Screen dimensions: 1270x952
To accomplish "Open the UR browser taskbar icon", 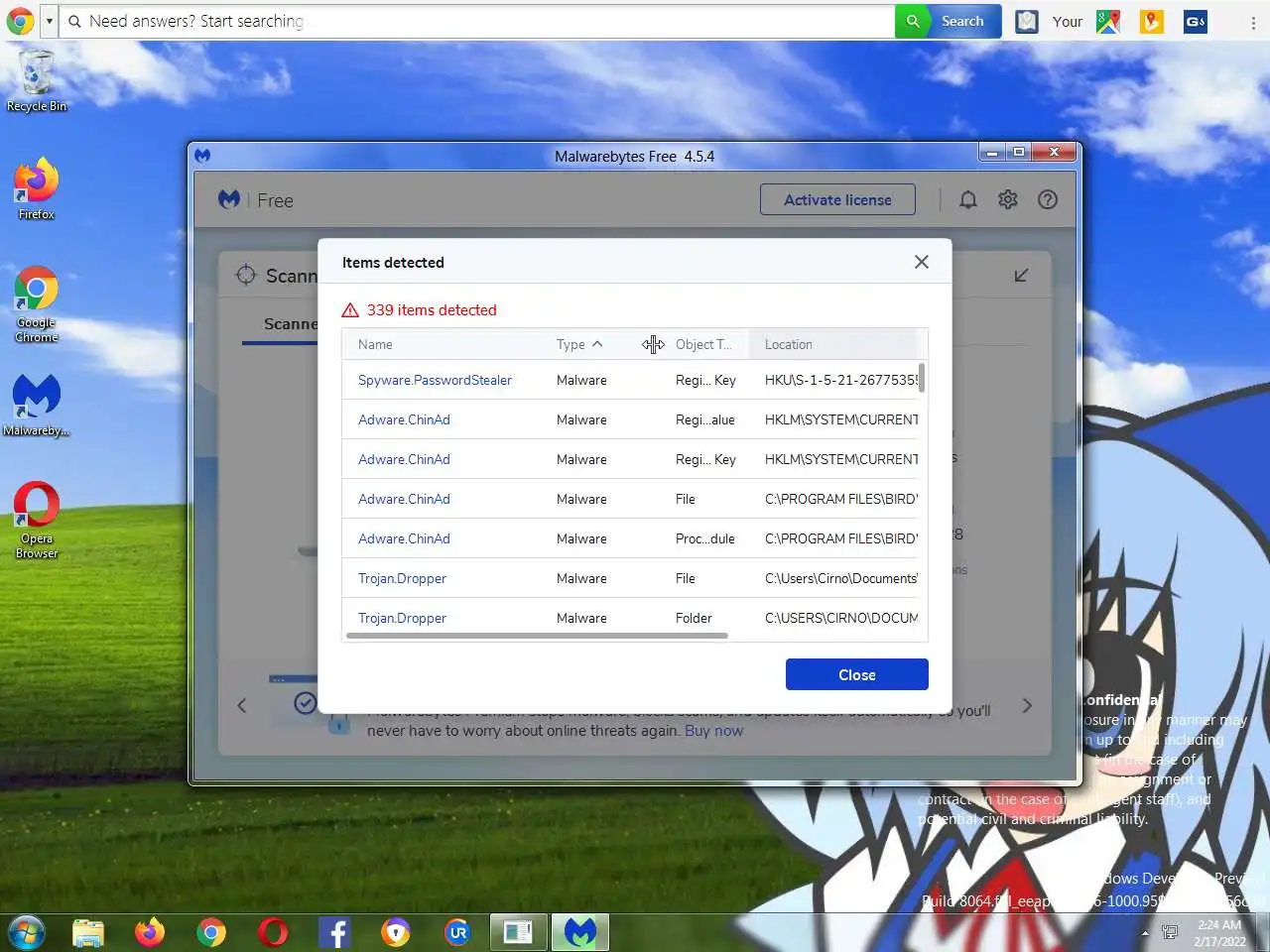I will tap(457, 932).
